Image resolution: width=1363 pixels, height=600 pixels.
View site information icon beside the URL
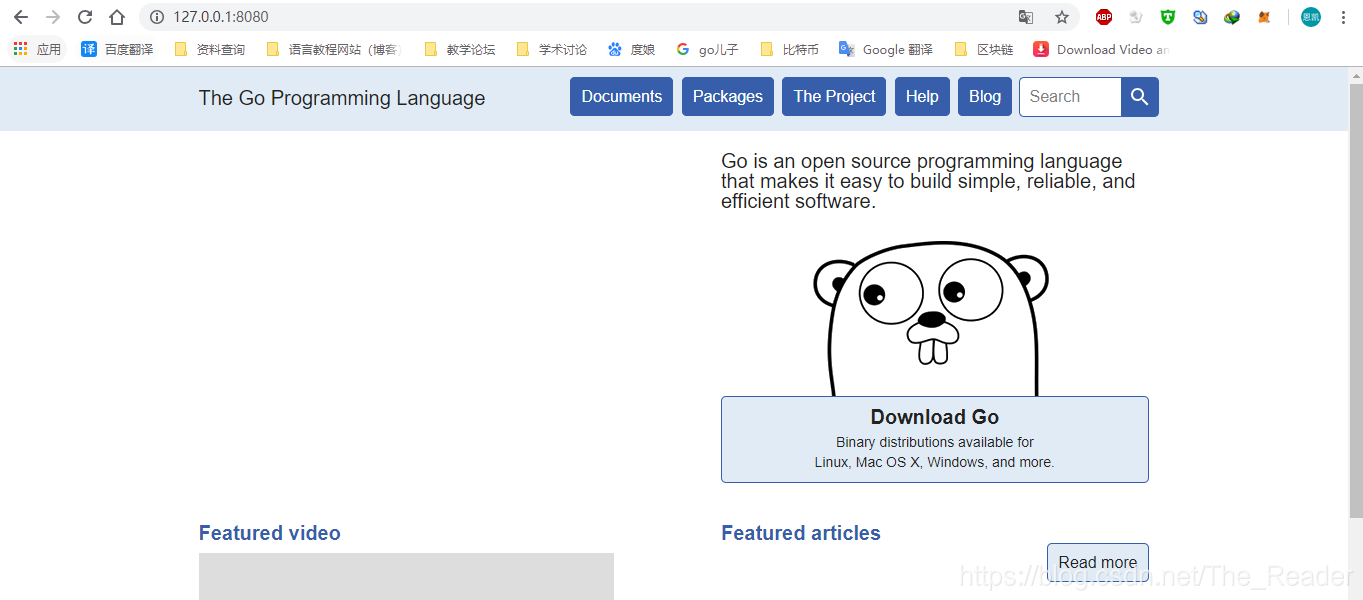(x=156, y=17)
